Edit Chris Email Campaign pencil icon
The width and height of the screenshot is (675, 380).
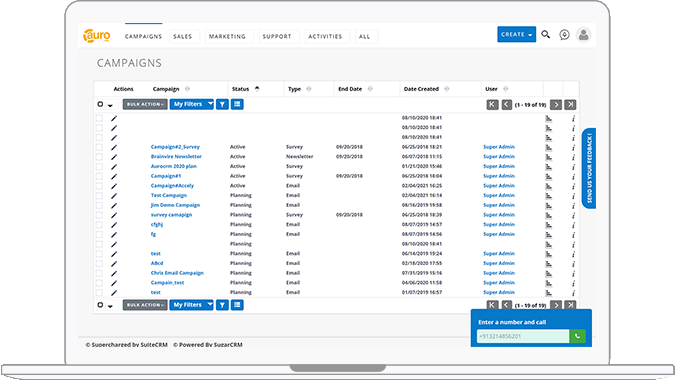tap(114, 273)
